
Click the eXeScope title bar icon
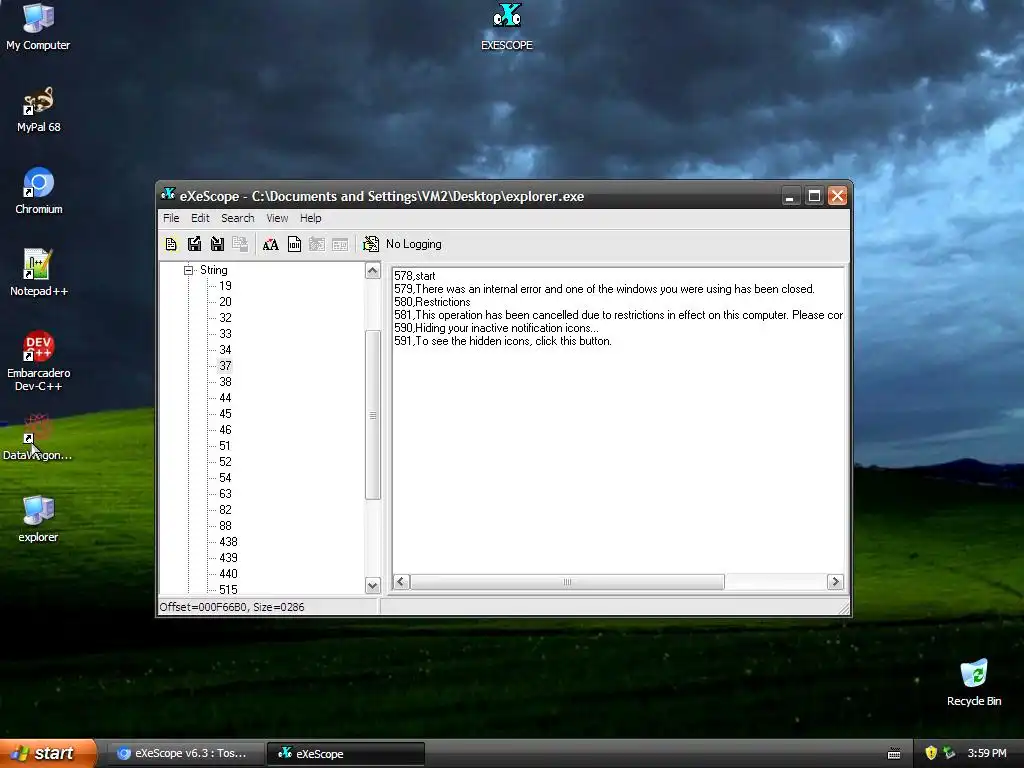coord(168,195)
